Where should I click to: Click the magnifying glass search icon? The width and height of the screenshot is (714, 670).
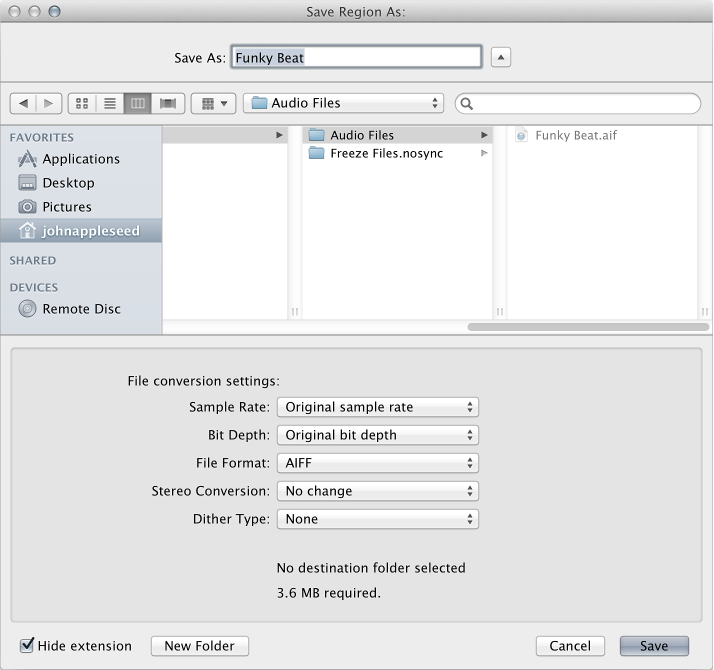pos(466,104)
